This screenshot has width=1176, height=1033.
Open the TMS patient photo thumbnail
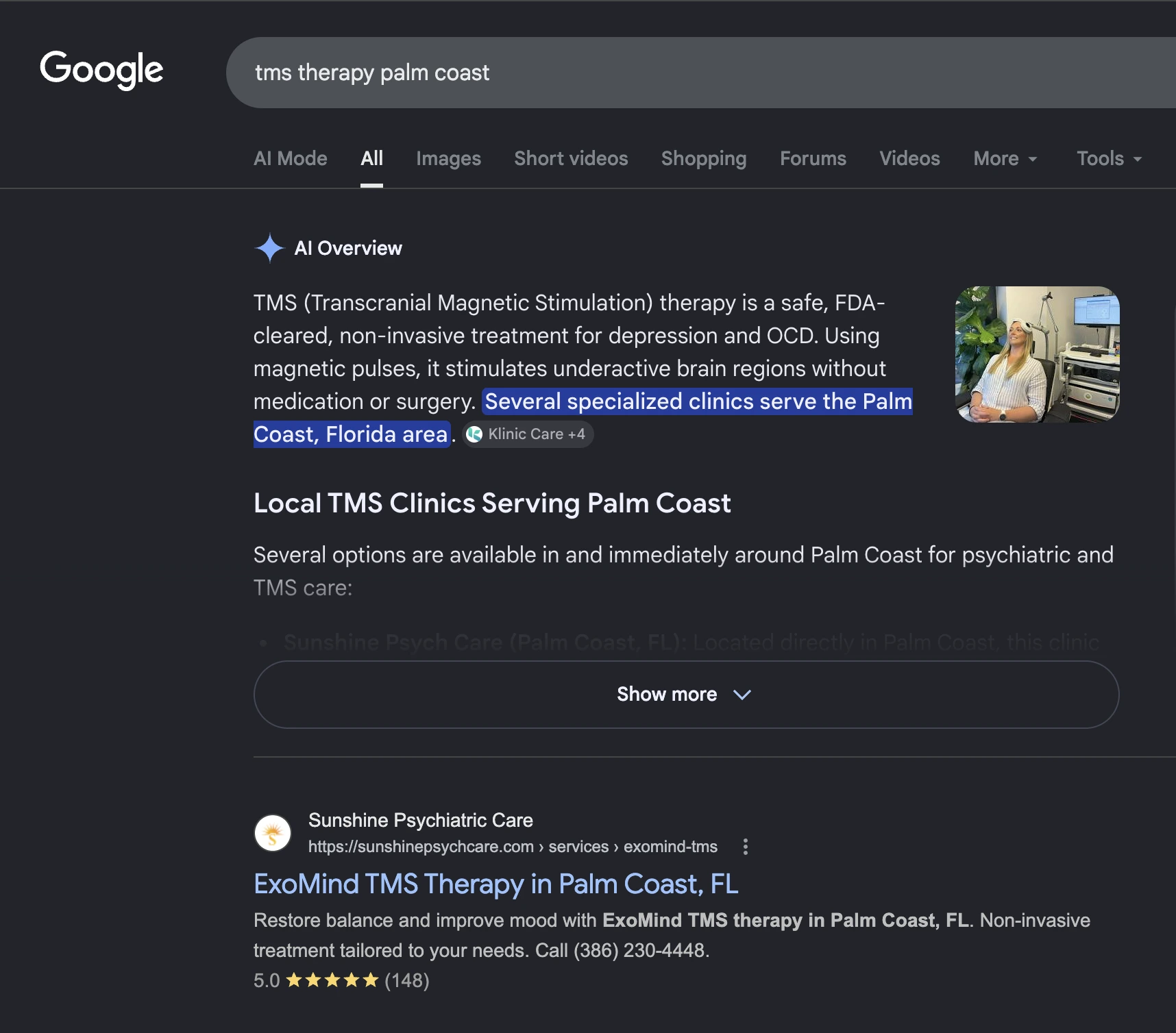pyautogui.click(x=1038, y=354)
